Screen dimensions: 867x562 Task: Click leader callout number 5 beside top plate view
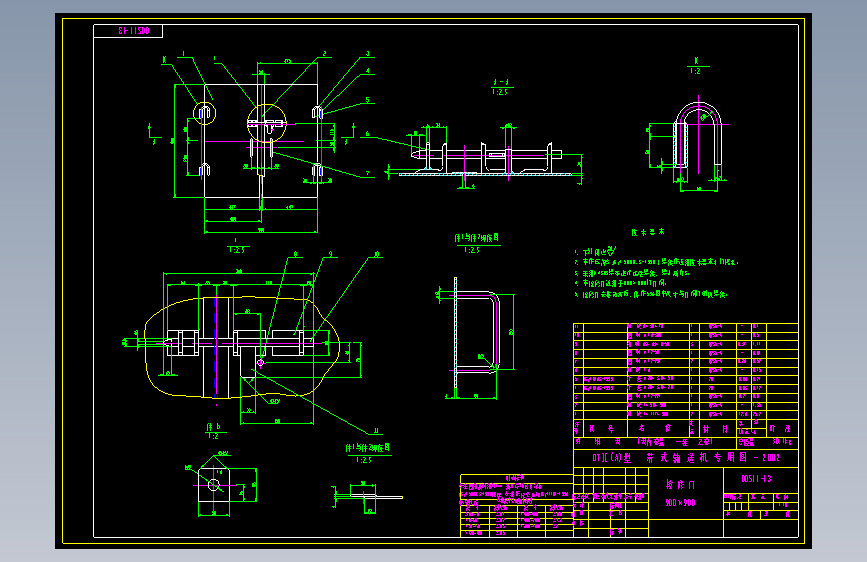pyautogui.click(x=367, y=100)
